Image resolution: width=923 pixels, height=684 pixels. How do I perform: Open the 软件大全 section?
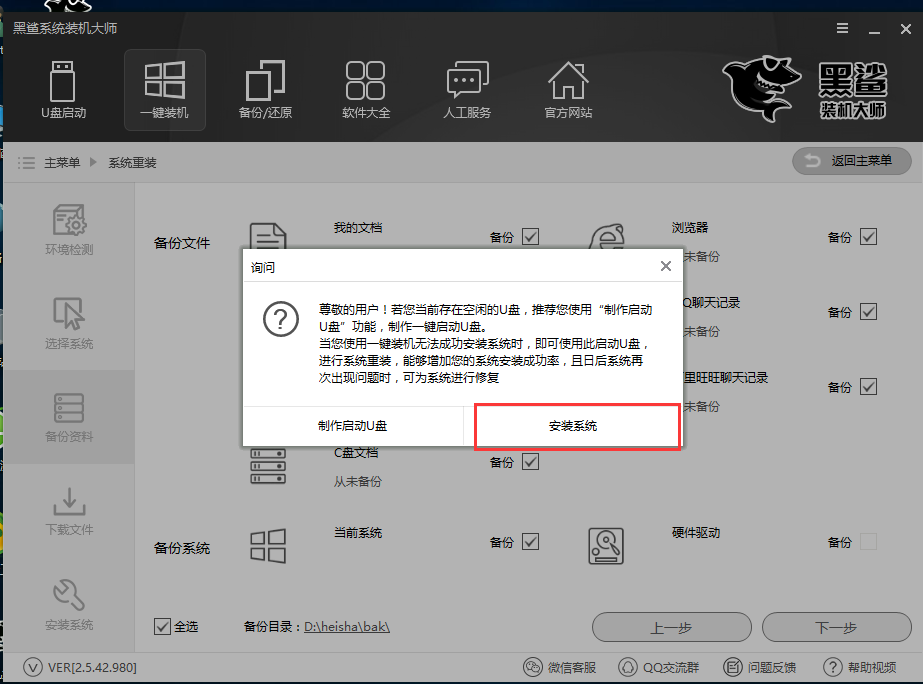click(x=366, y=89)
